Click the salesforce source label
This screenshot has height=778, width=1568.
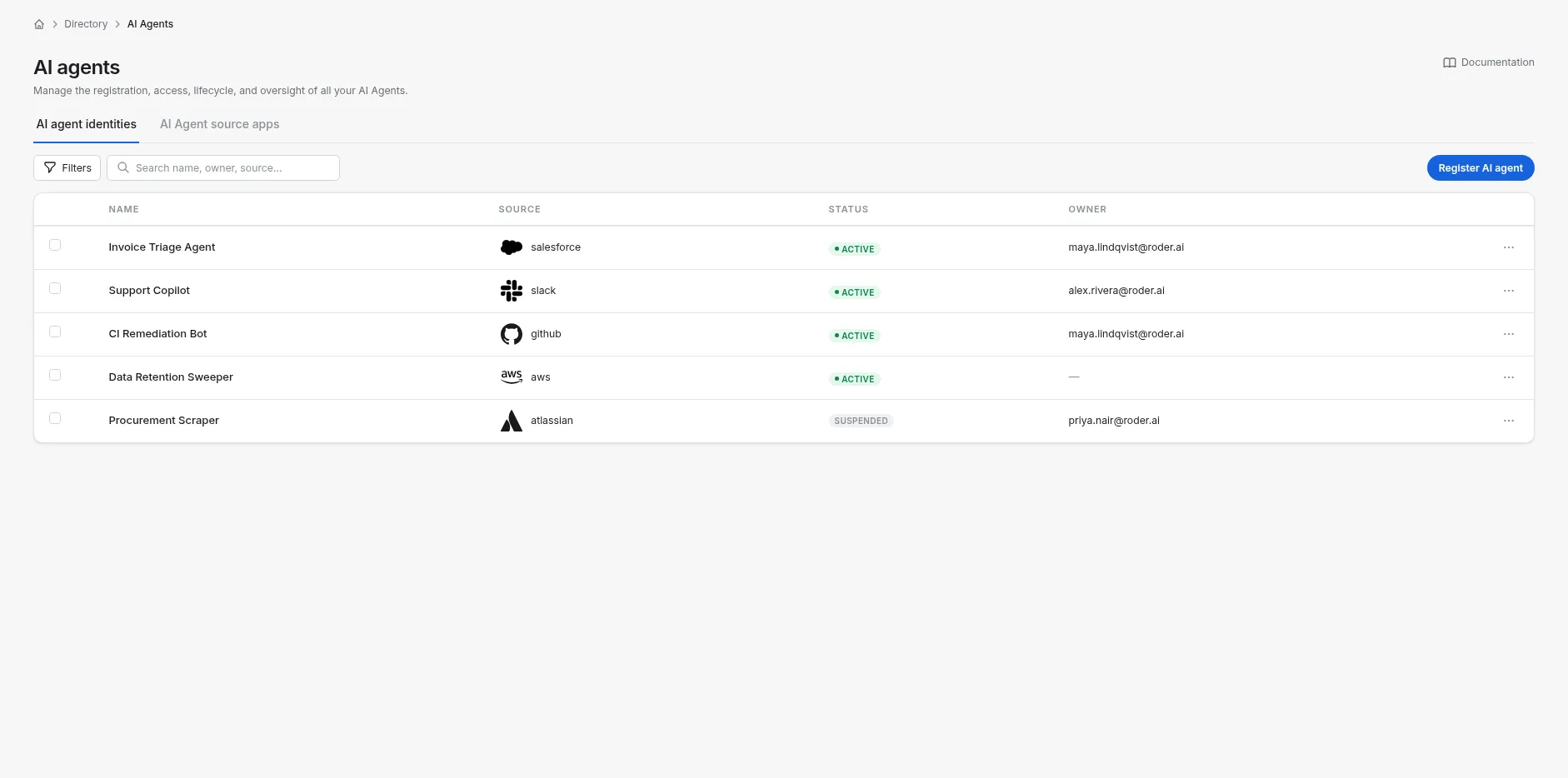pyautogui.click(x=556, y=247)
